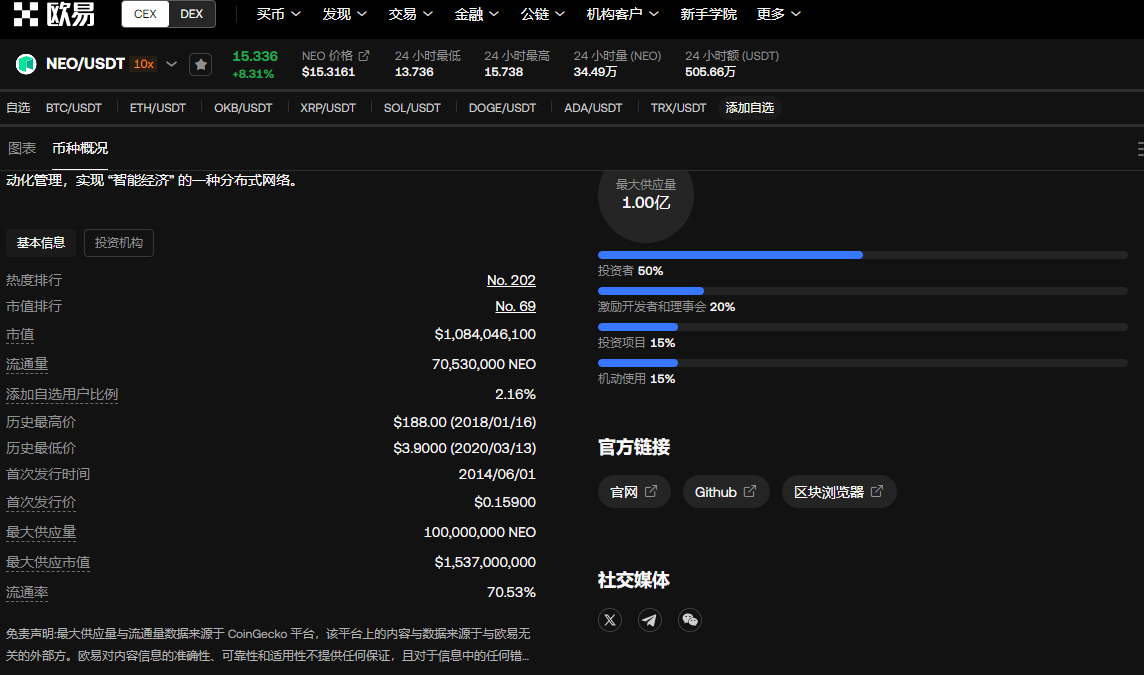This screenshot has width=1144, height=675.
Task: Open the Telegram social link
Action: coord(650,620)
